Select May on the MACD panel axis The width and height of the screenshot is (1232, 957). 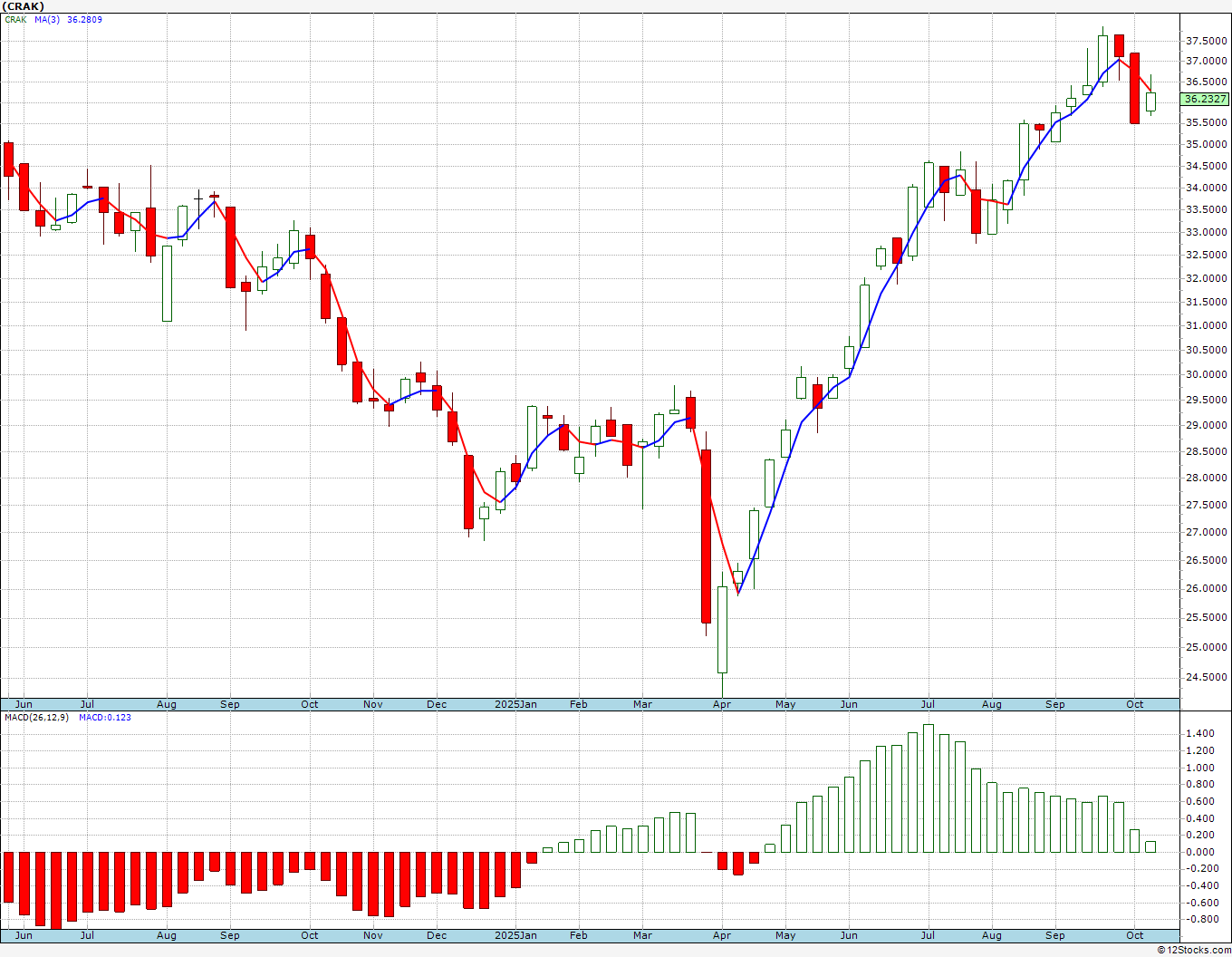coord(785,935)
